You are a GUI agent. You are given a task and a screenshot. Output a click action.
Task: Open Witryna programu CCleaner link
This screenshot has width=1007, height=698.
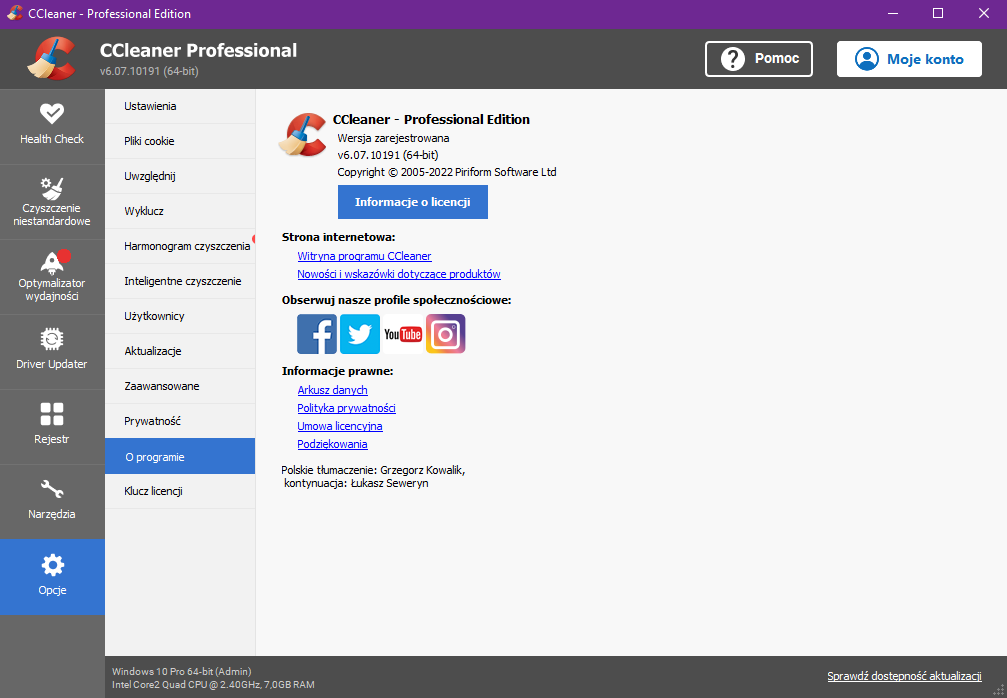point(364,256)
